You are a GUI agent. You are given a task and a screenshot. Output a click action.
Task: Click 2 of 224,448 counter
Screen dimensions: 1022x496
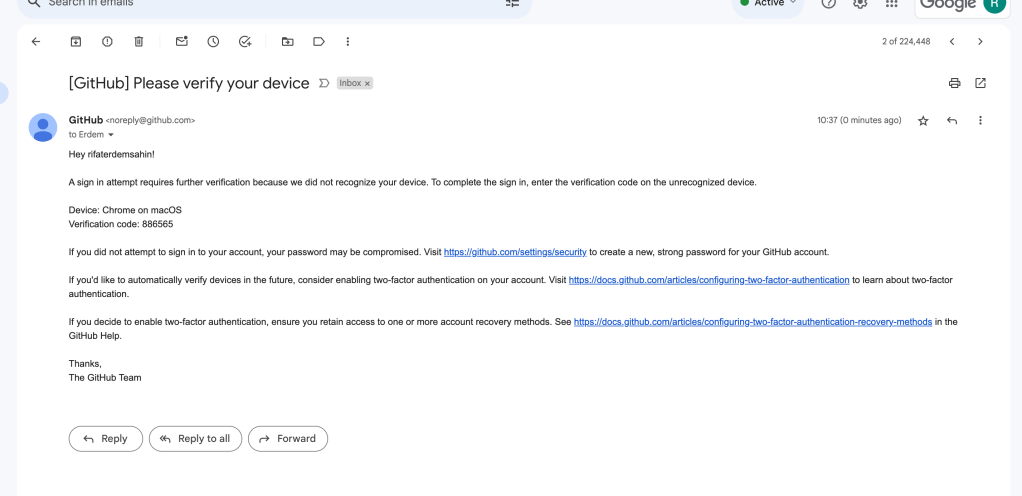pos(906,42)
